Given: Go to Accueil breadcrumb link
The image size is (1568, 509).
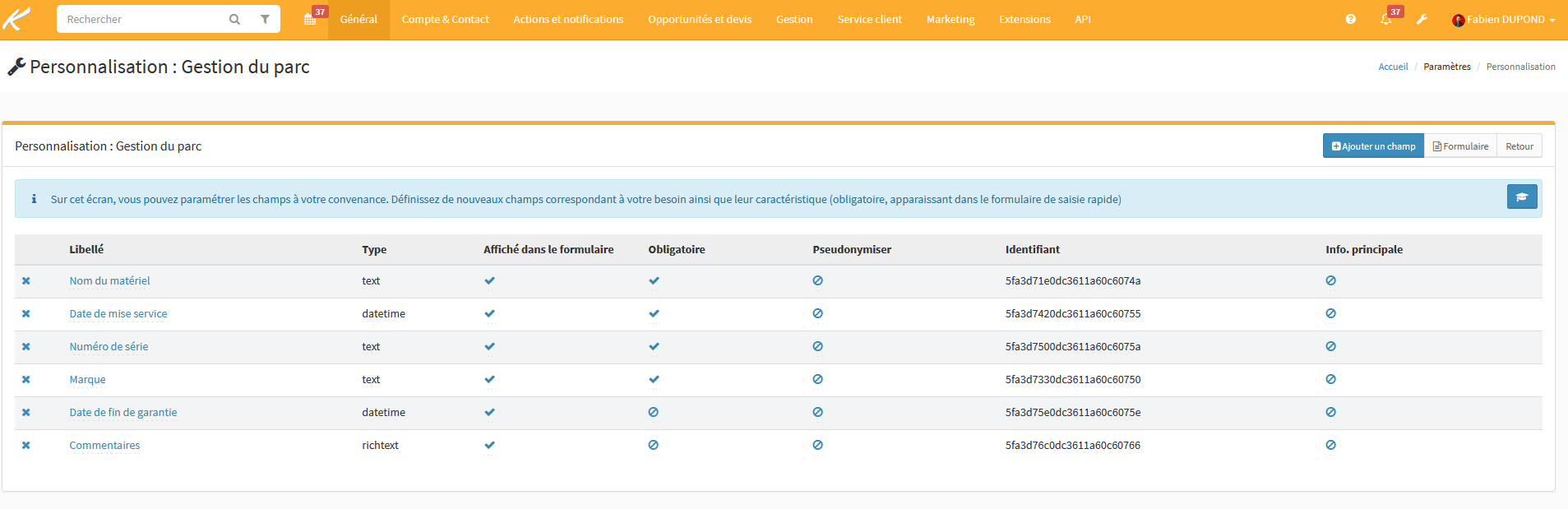Looking at the screenshot, I should click(1393, 67).
